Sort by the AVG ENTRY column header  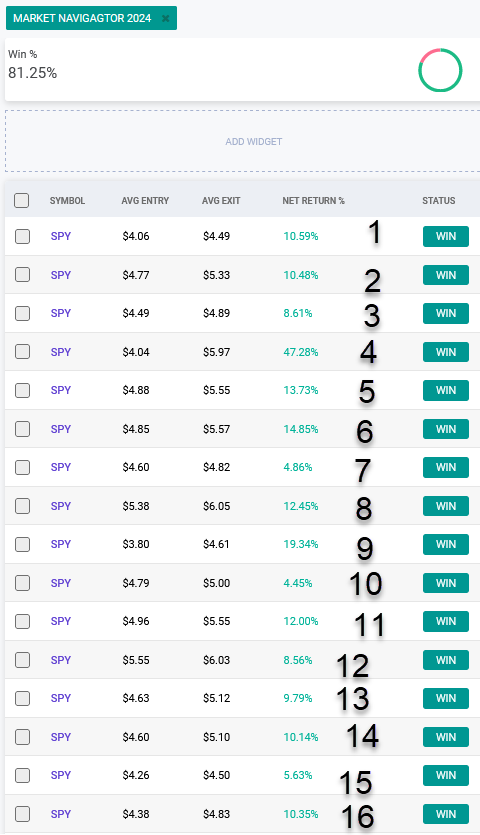click(x=145, y=201)
